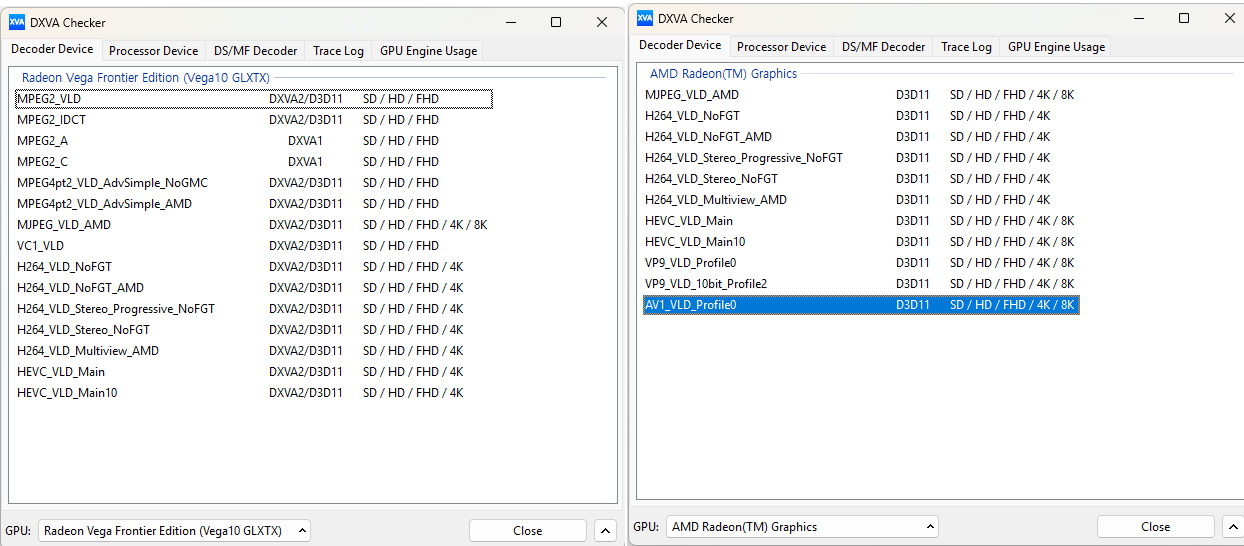Select highlighted AV1_VLD_Profile0 row
The width and height of the screenshot is (1244, 546).
861,305
